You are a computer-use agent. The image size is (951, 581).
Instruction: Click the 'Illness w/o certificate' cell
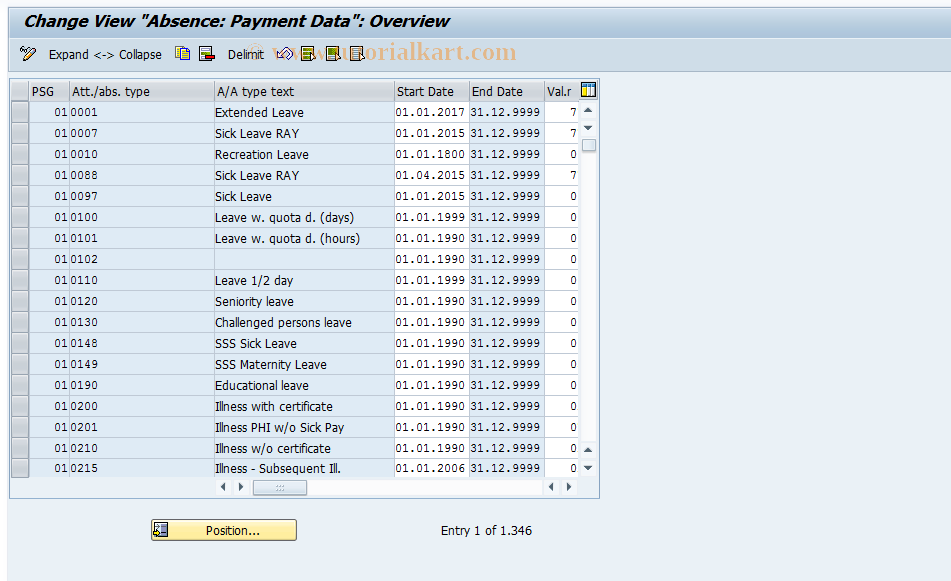point(304,448)
